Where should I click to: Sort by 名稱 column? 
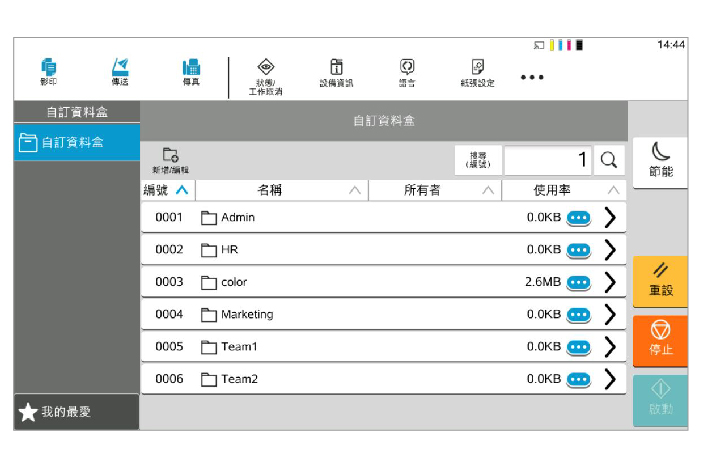pyautogui.click(x=282, y=190)
